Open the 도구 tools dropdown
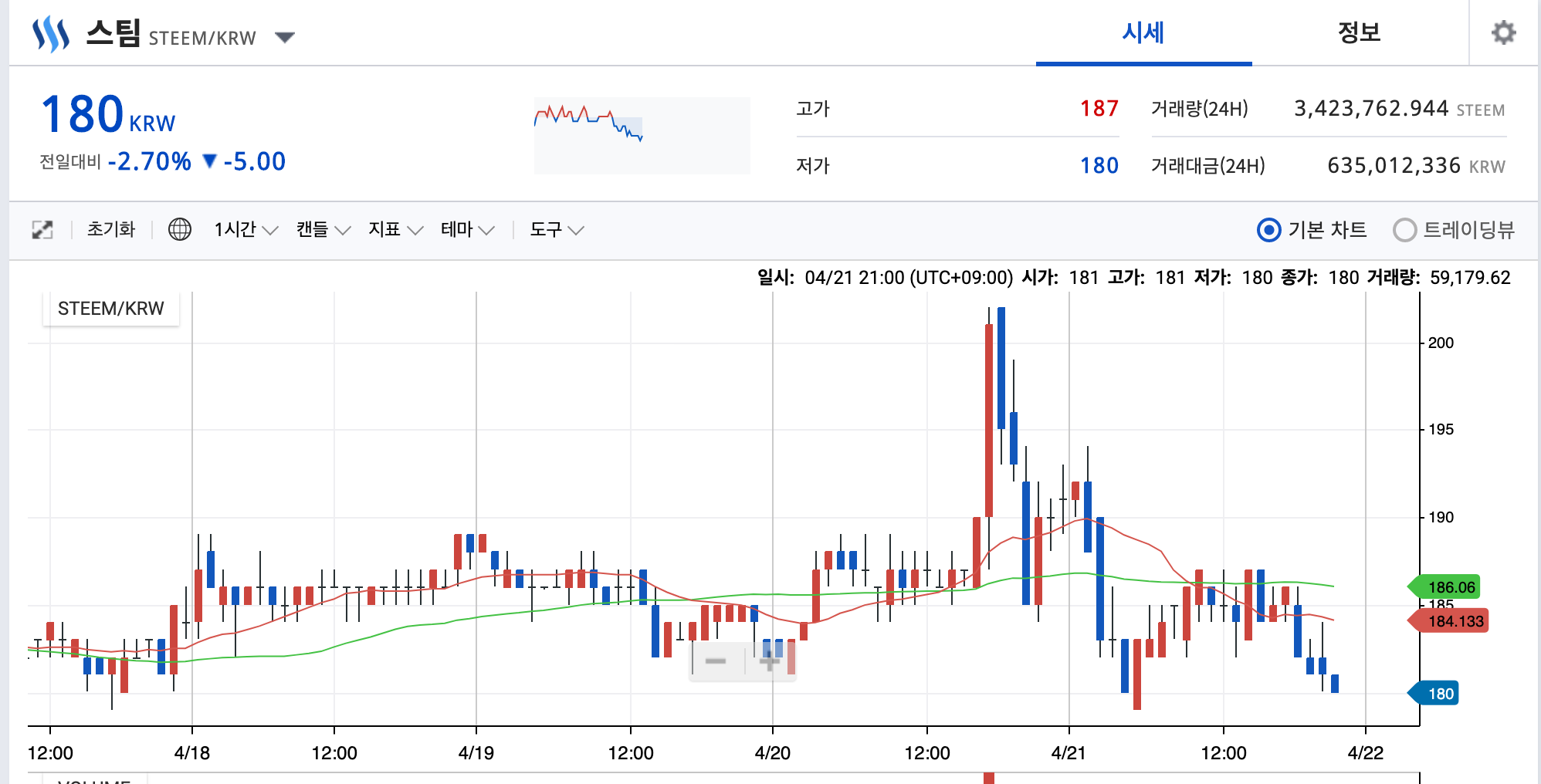 coord(557,229)
